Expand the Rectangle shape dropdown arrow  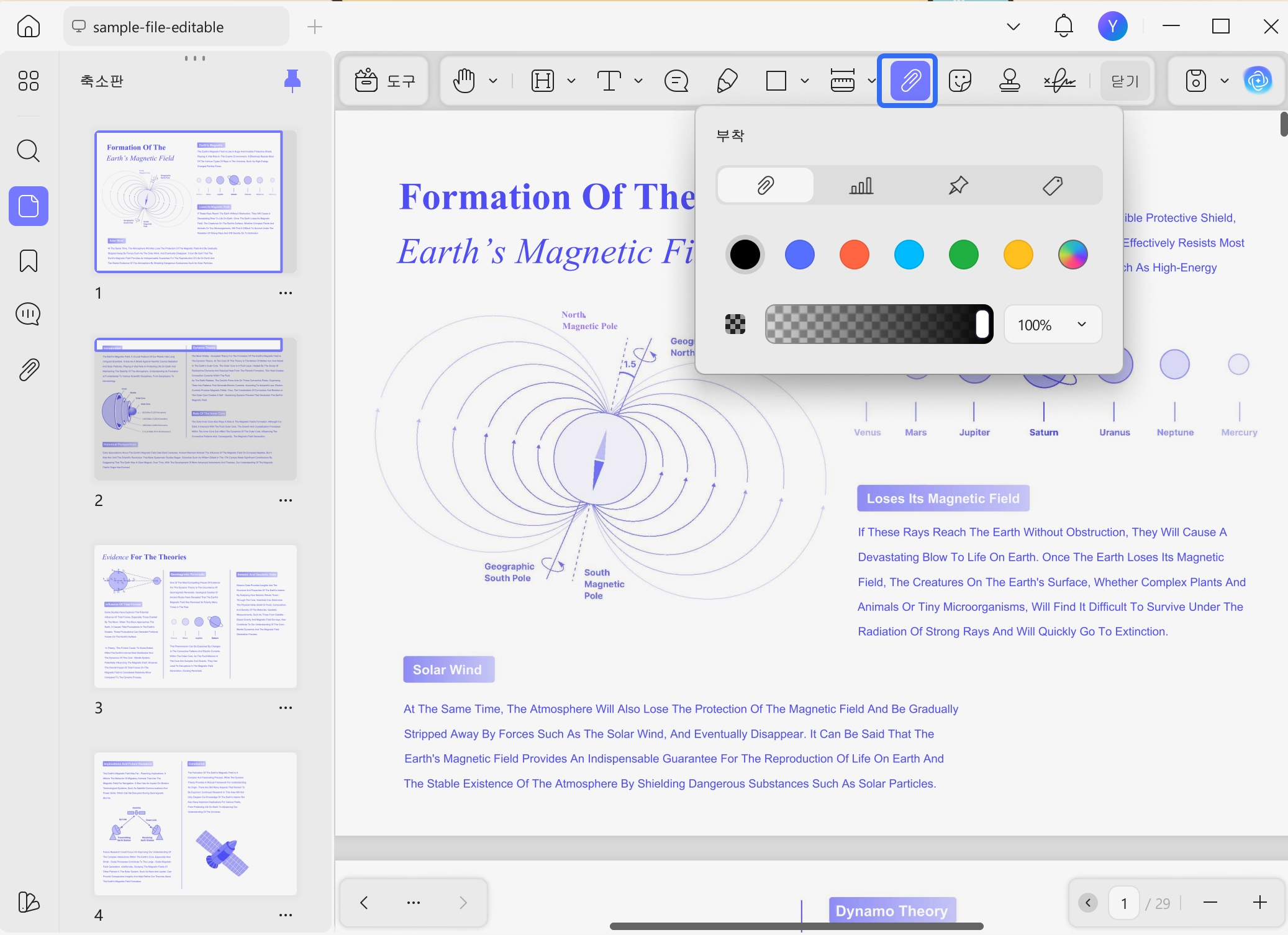(x=805, y=81)
